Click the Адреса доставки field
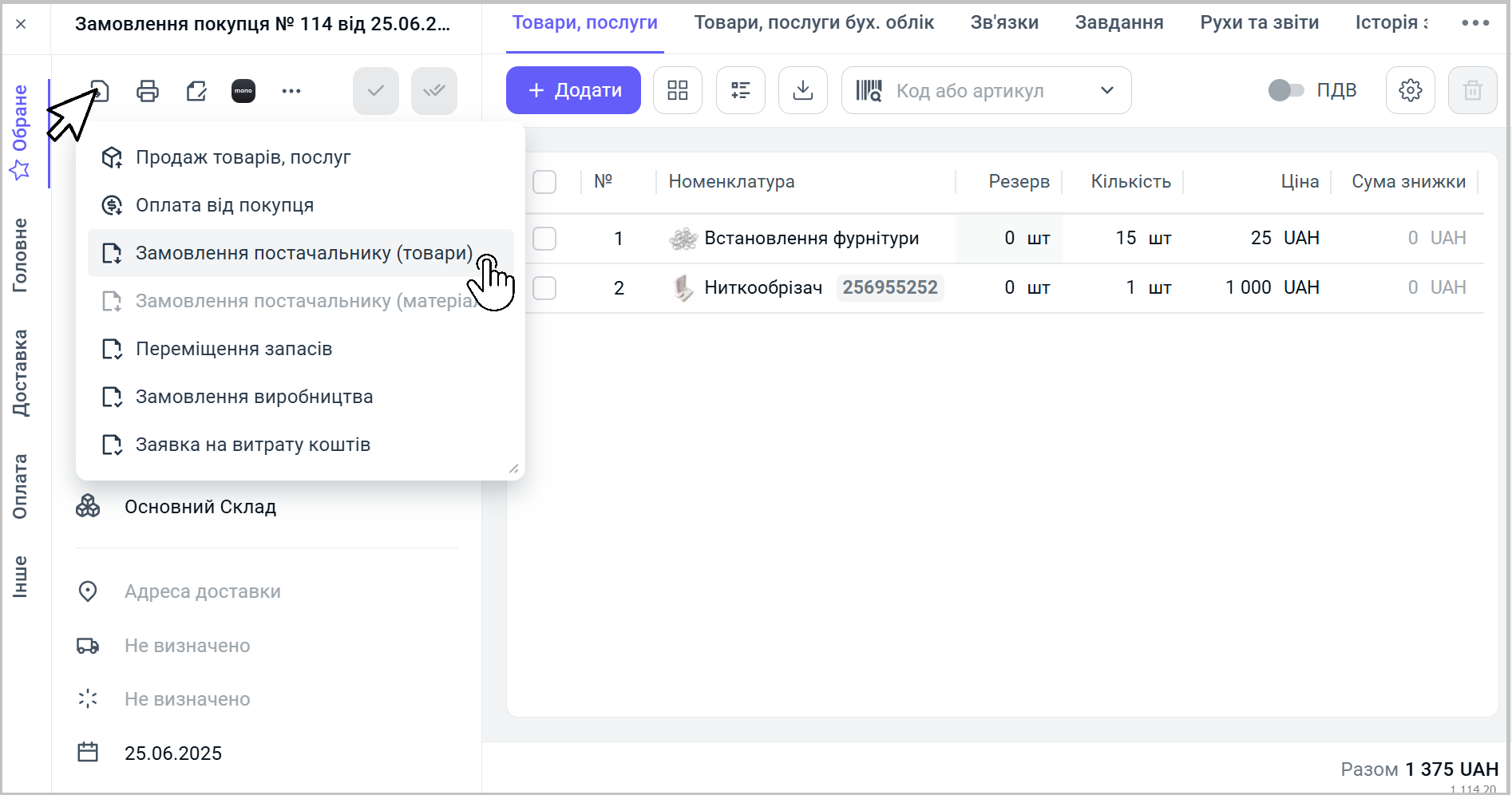This screenshot has width=1512, height=795. click(203, 591)
